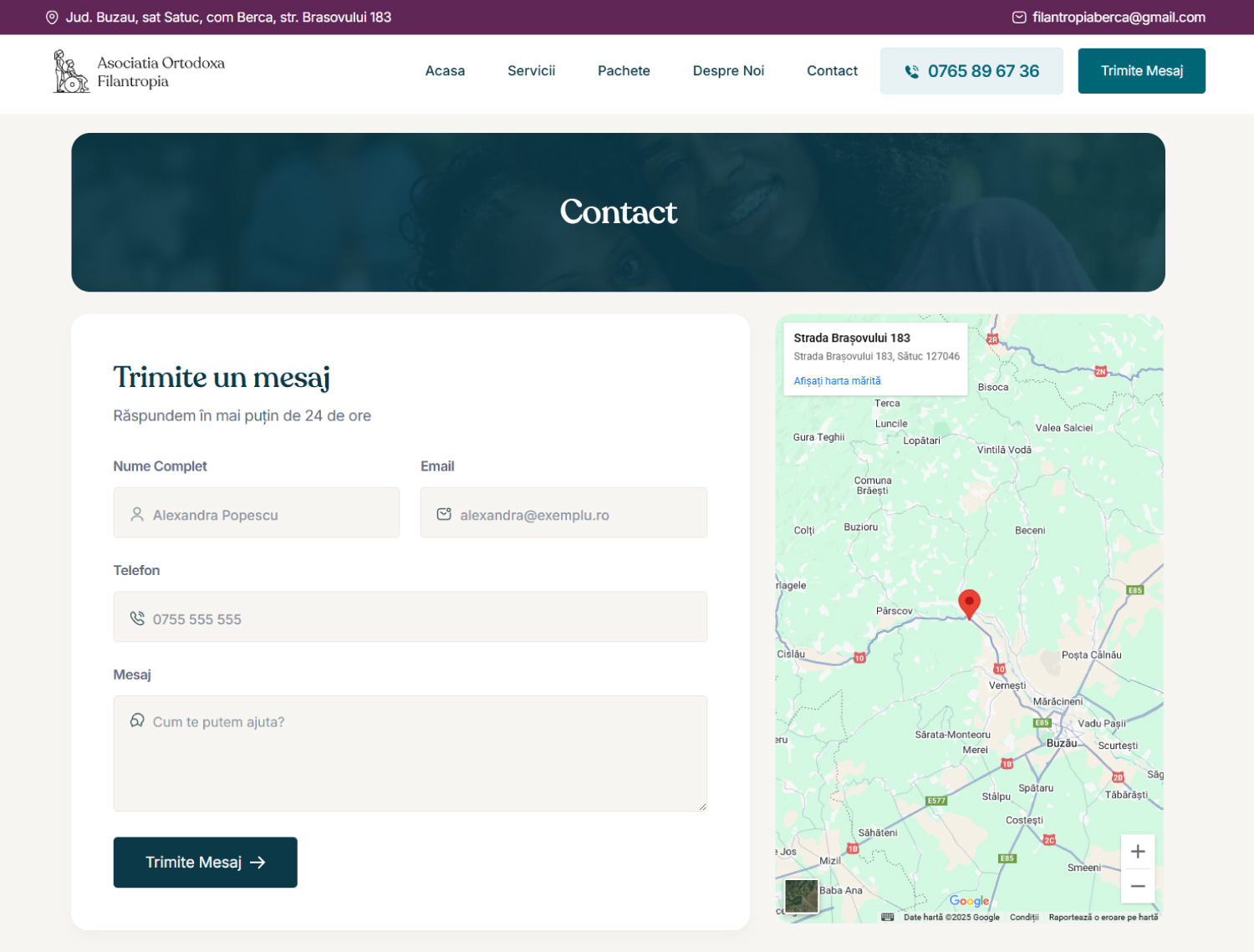Navigate to Pachete in the navbar

[x=624, y=71]
